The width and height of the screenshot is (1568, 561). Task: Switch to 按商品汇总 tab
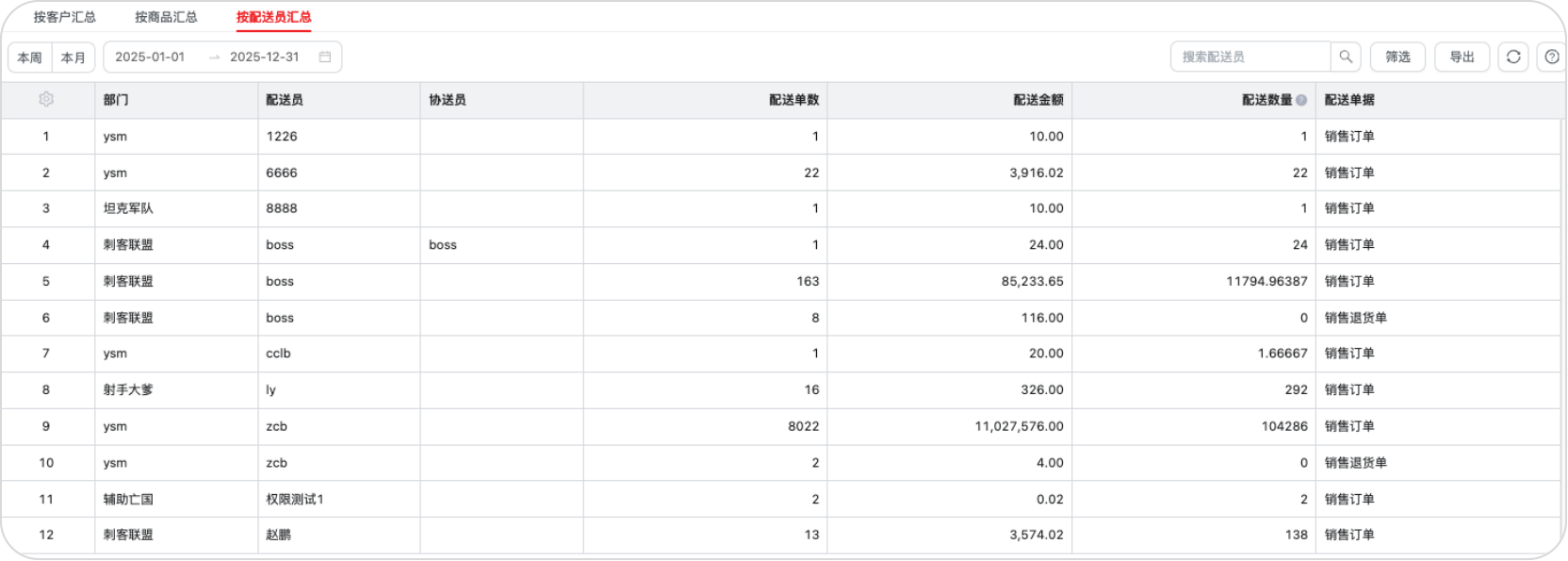pyautogui.click(x=166, y=17)
